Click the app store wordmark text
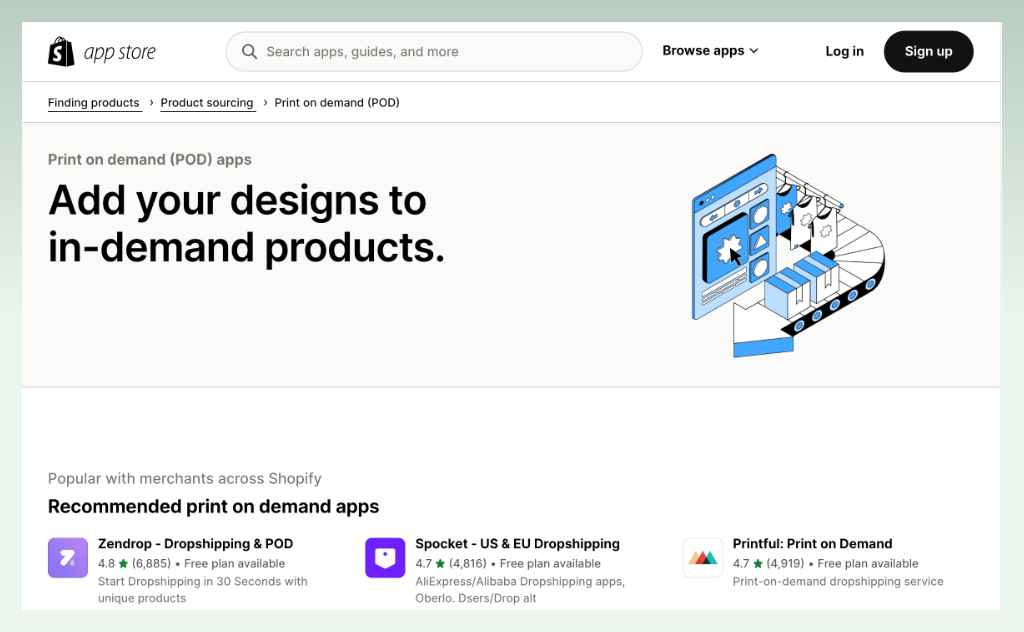 tap(120, 53)
